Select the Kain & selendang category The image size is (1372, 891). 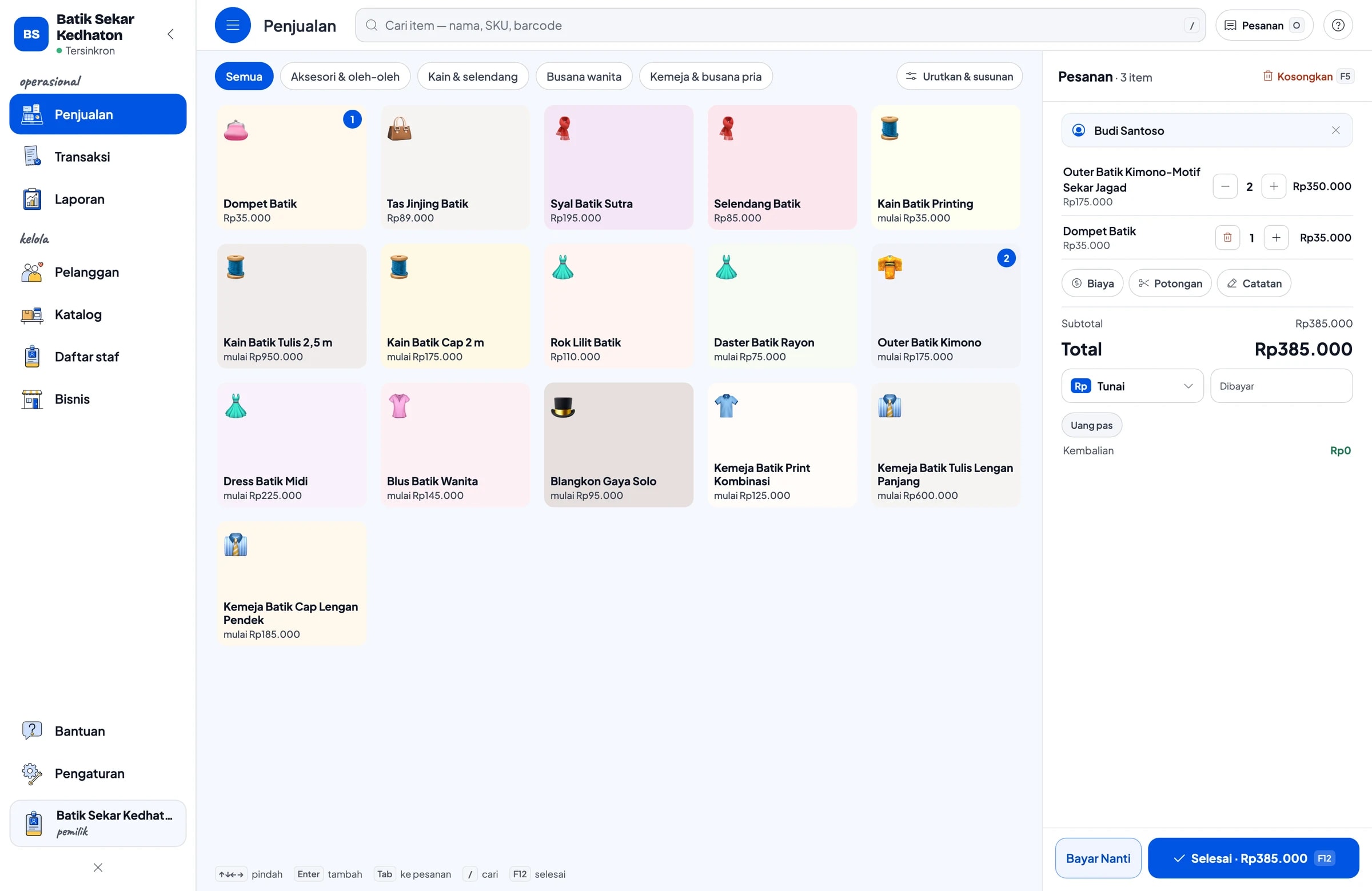[x=472, y=77]
